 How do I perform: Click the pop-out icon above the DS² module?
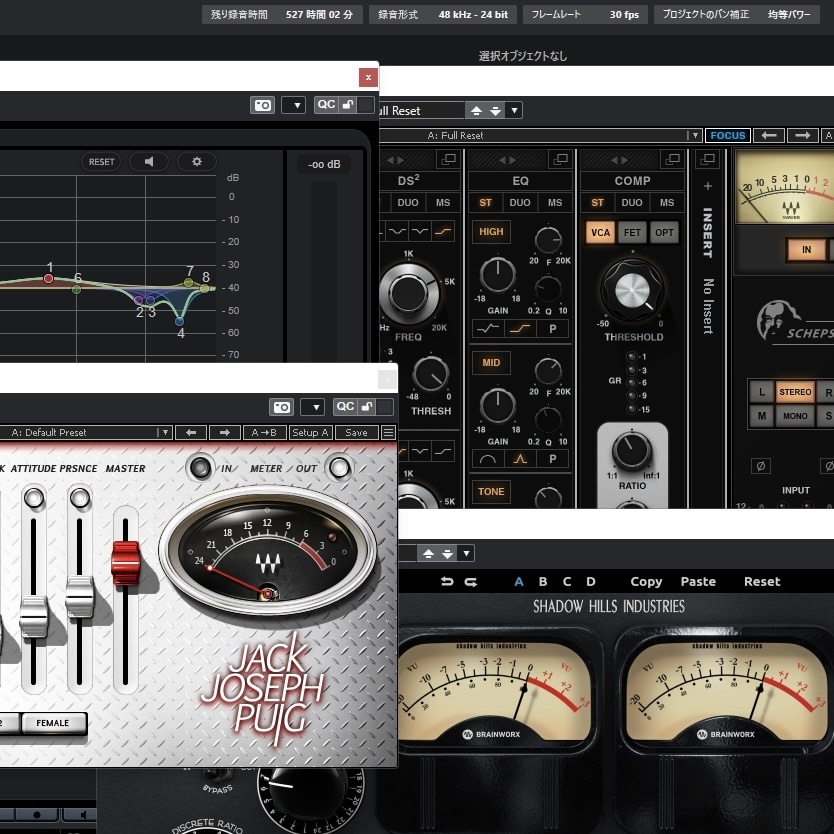point(448,159)
